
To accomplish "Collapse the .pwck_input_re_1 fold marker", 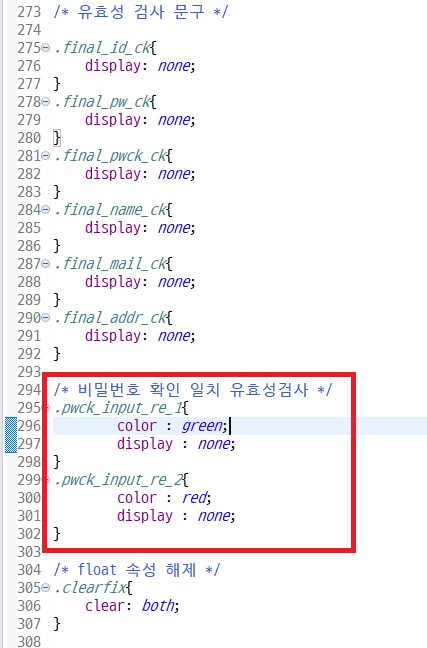I will [x=48, y=408].
